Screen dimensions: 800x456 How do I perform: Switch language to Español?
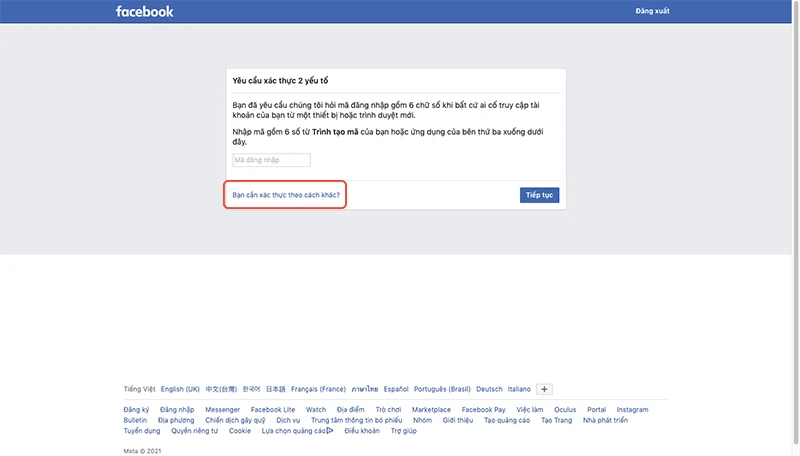[396, 389]
